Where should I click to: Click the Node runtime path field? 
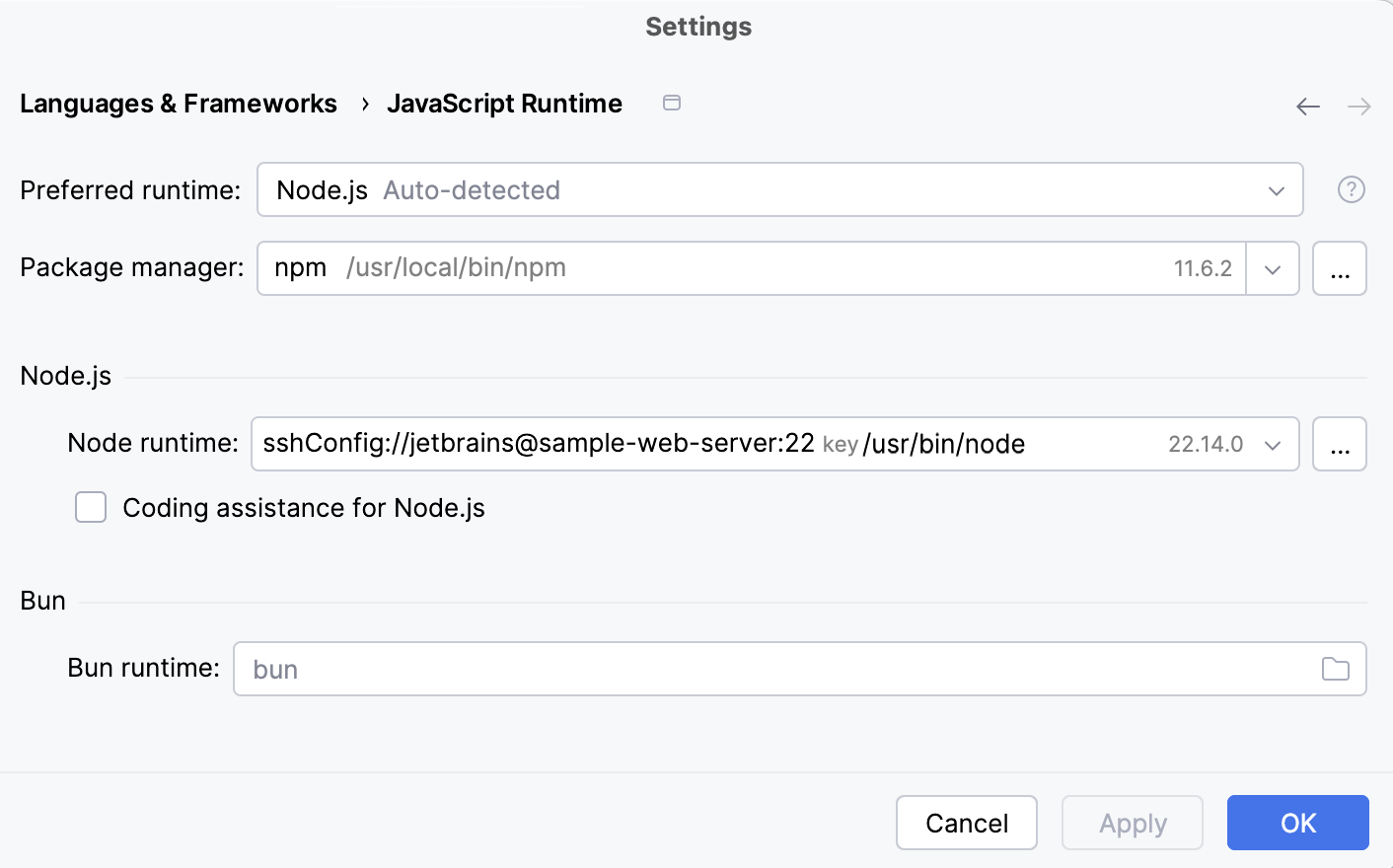point(691,444)
